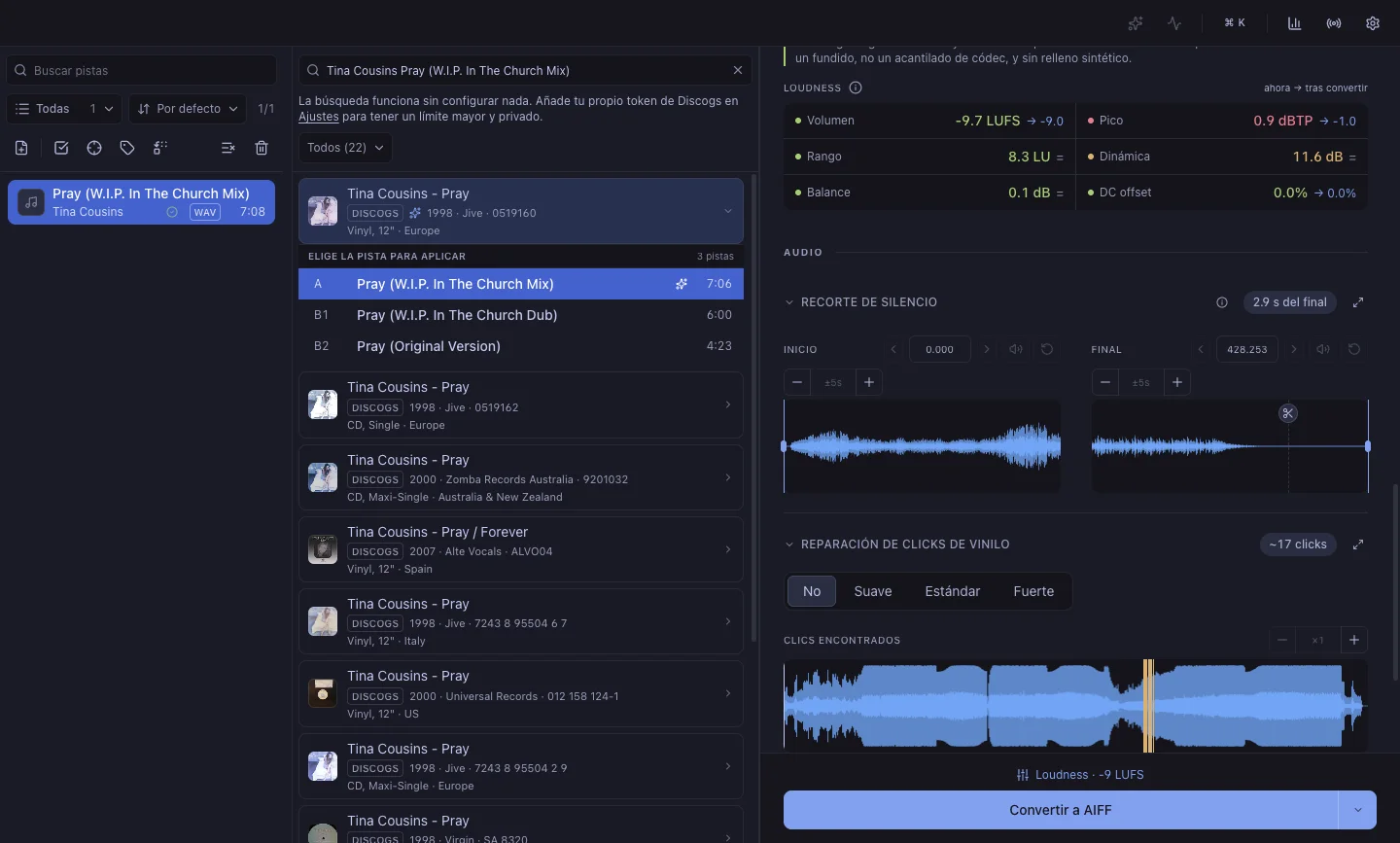Open the Todos (22) filter dropdown
The width and height of the screenshot is (1400, 843).
[x=345, y=148]
